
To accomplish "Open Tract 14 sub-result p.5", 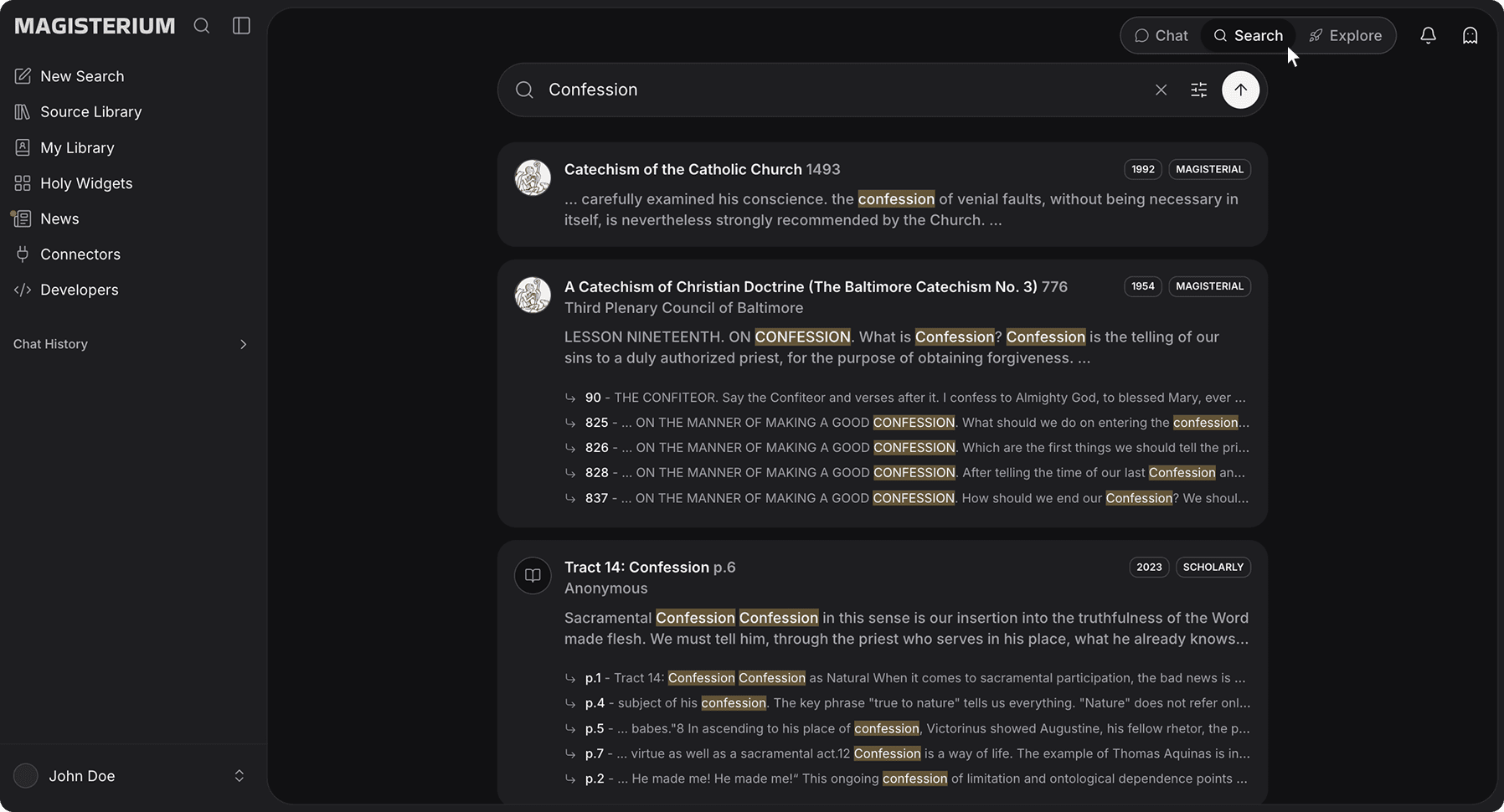I will click(x=906, y=728).
